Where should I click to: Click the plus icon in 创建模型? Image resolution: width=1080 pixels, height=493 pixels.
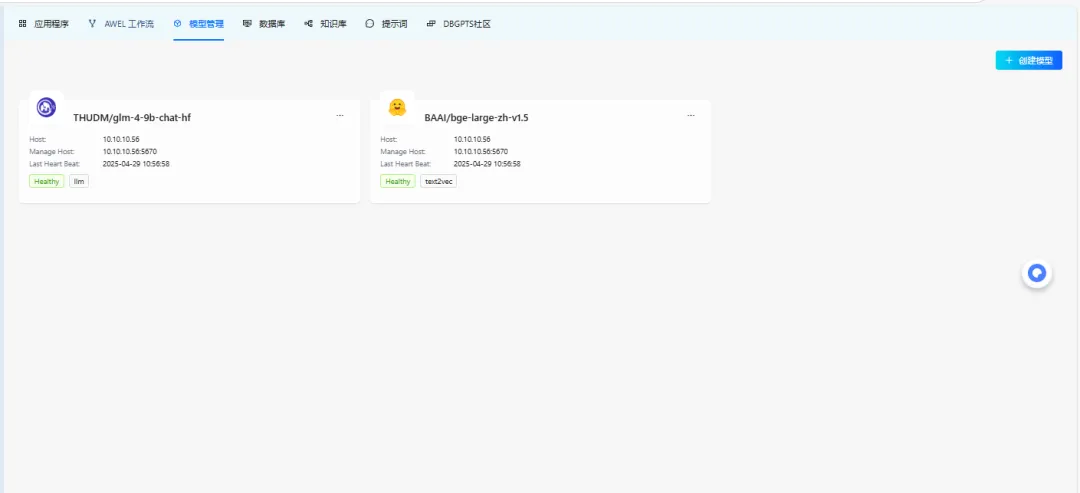(x=1009, y=61)
